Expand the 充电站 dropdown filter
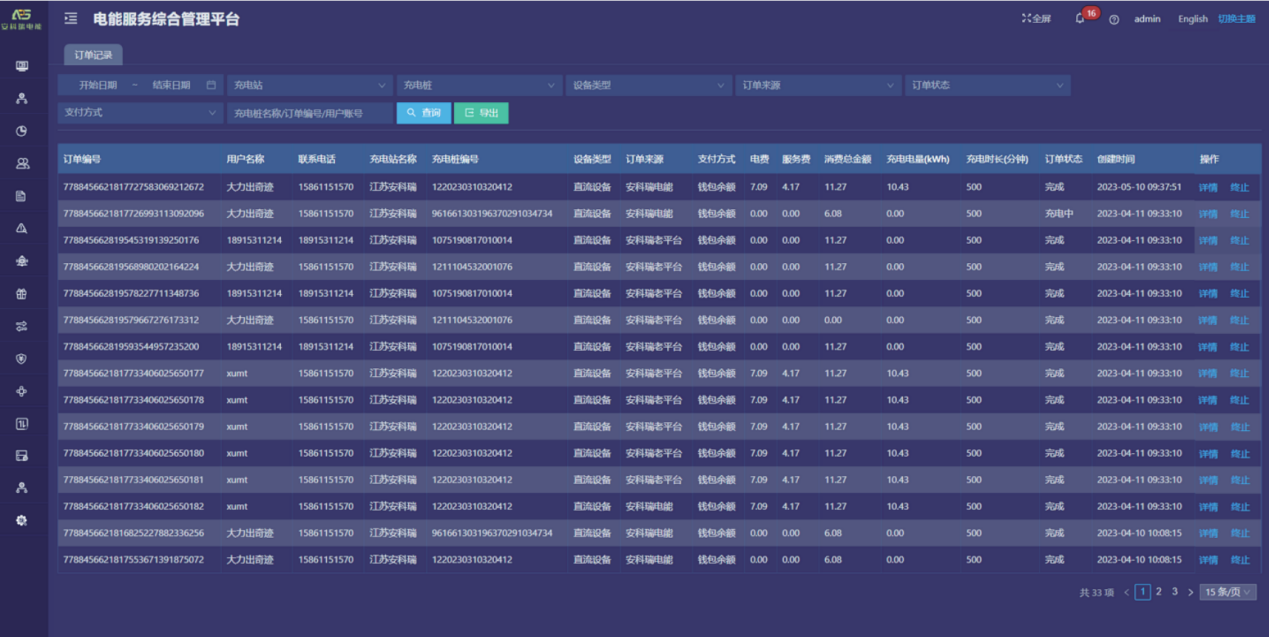 309,86
